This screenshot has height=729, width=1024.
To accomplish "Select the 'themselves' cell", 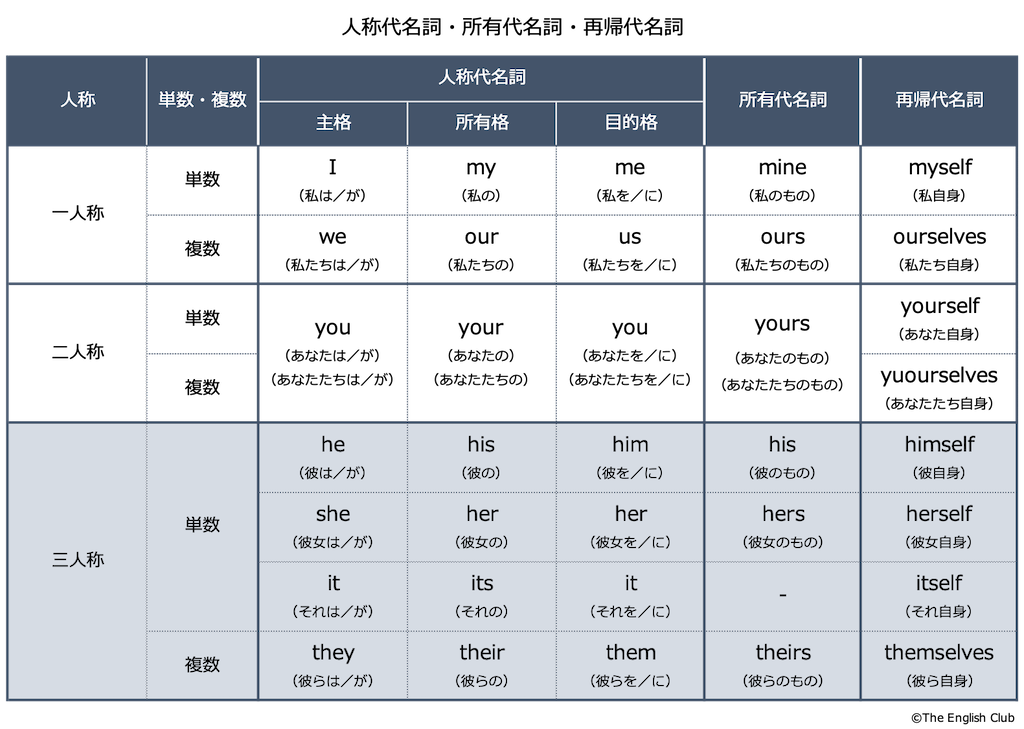I will [939, 666].
